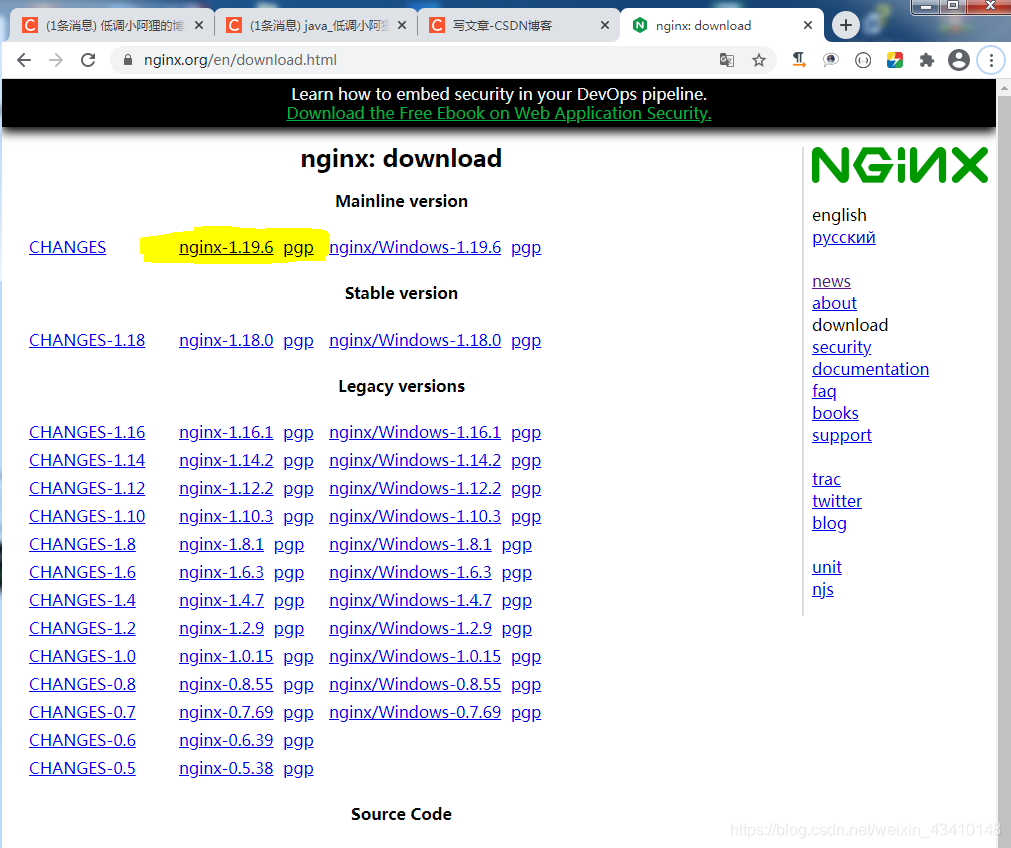Open the colorful square extension icon
The image size is (1011, 848).
coord(894,60)
